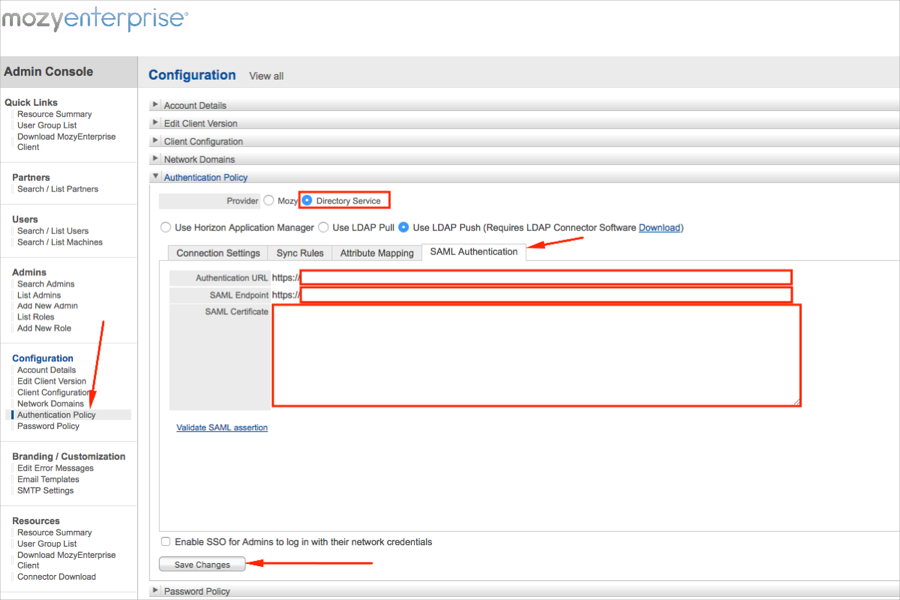Screen dimensions: 900x600
Task: Enable SSO for Admins checkbox
Action: tap(166, 542)
